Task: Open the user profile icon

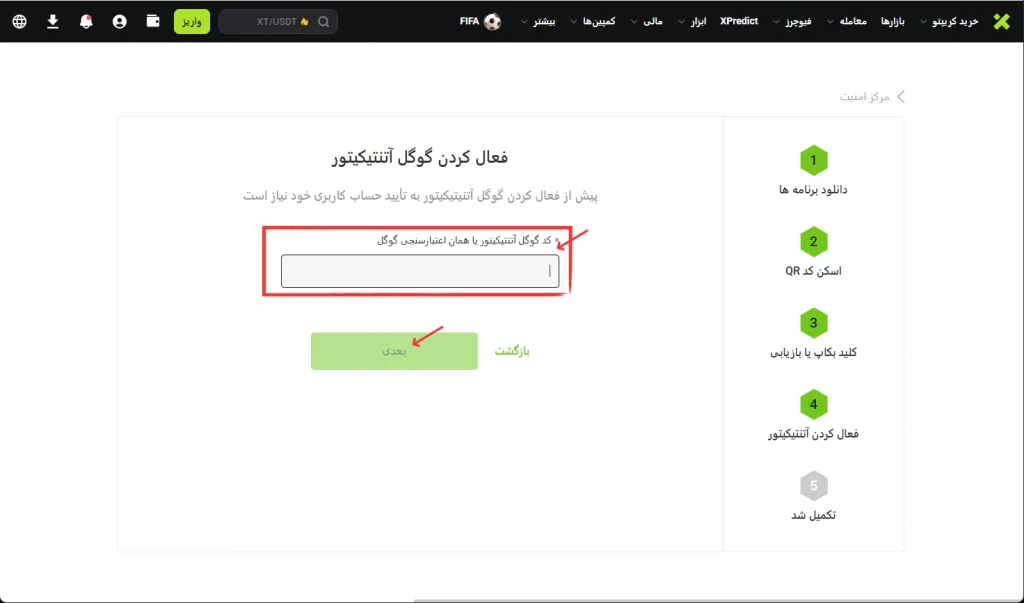Action: pyautogui.click(x=120, y=22)
